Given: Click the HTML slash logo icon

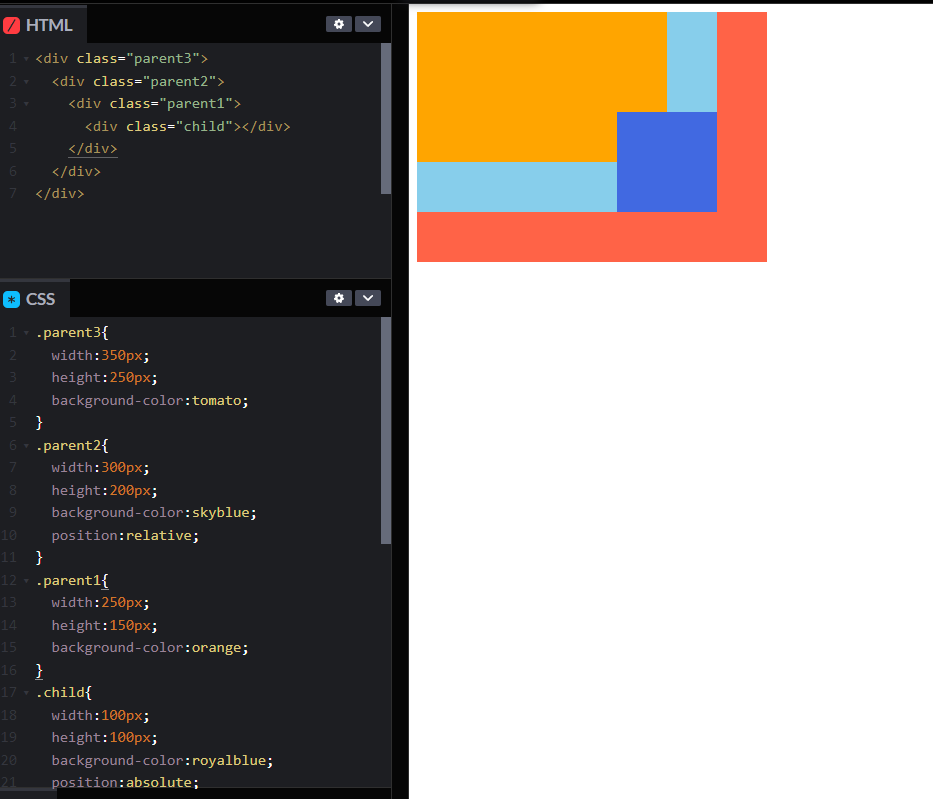Looking at the screenshot, I should coord(11,25).
